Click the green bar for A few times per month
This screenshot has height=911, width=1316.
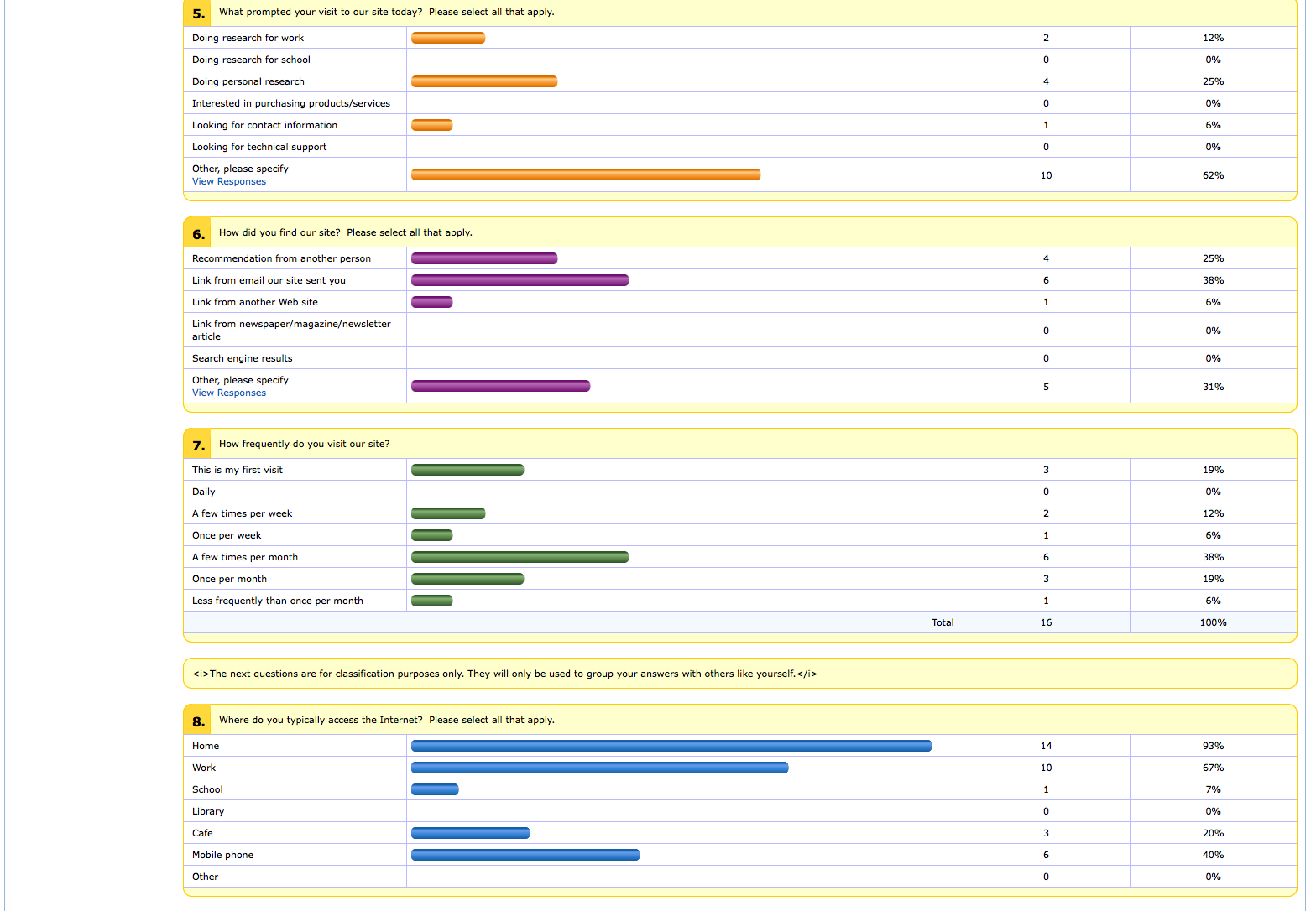520,557
